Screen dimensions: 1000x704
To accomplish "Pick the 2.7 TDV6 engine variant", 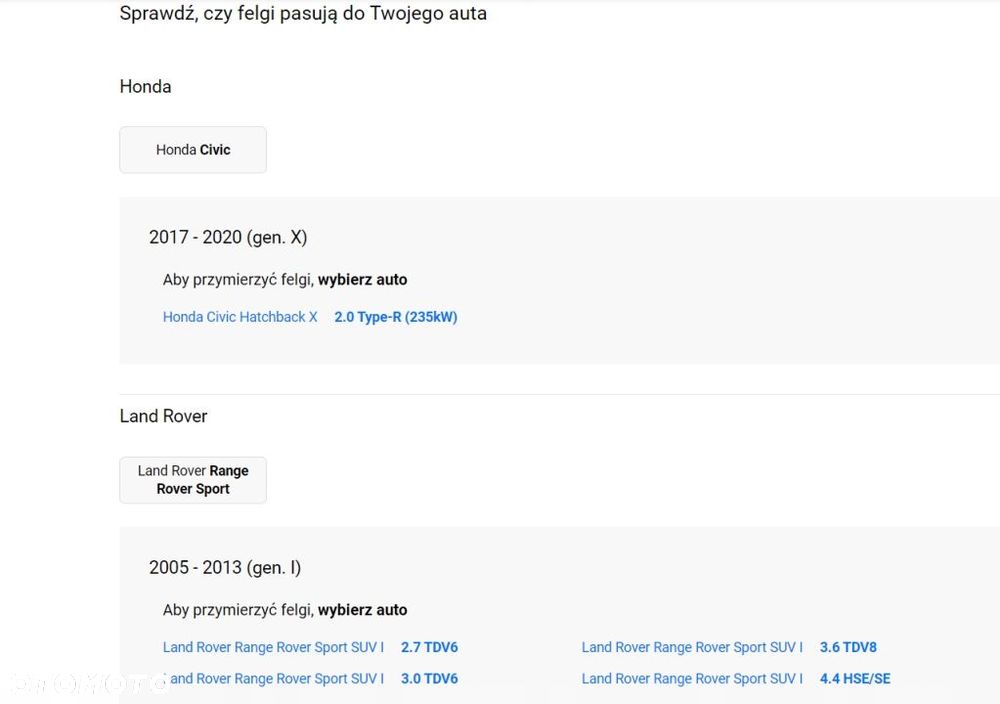I will point(429,647).
